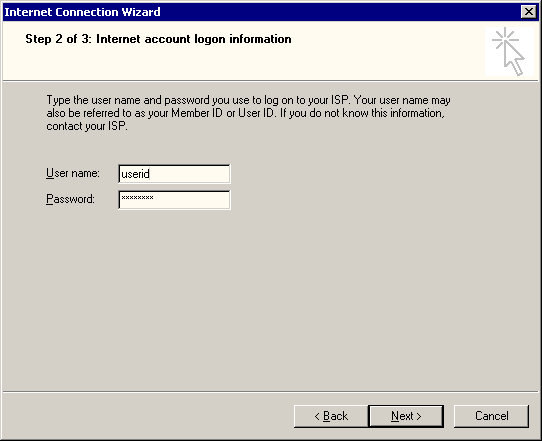
Task: Focus the User name input field
Action: (x=174, y=174)
